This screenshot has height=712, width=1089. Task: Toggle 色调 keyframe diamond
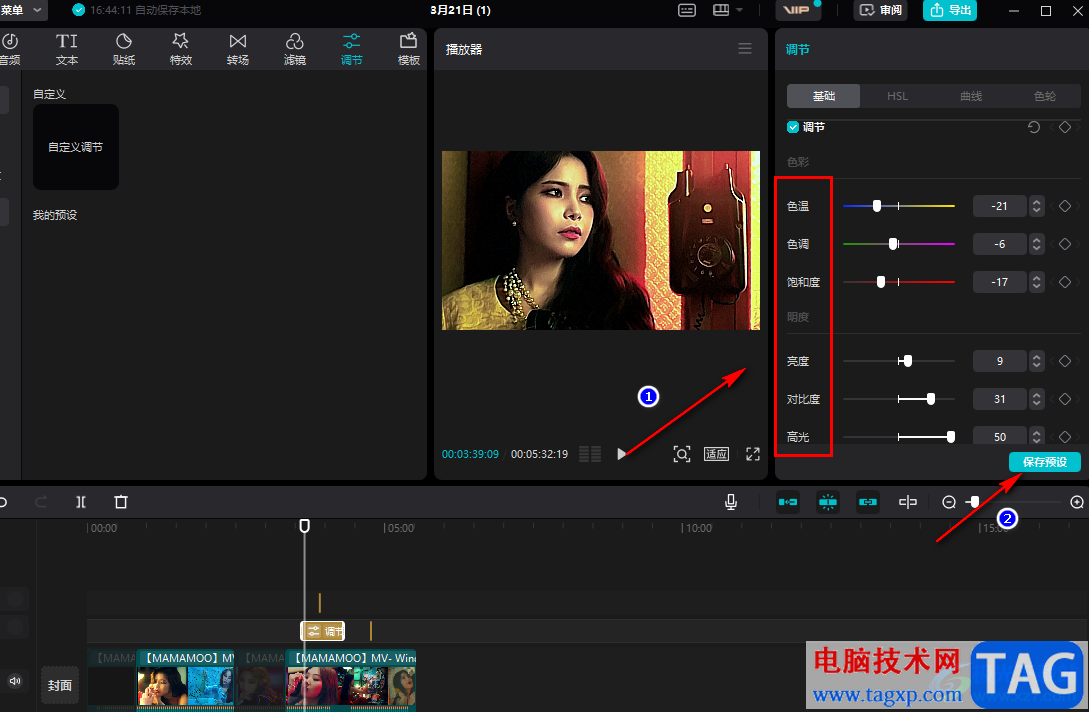point(1065,244)
